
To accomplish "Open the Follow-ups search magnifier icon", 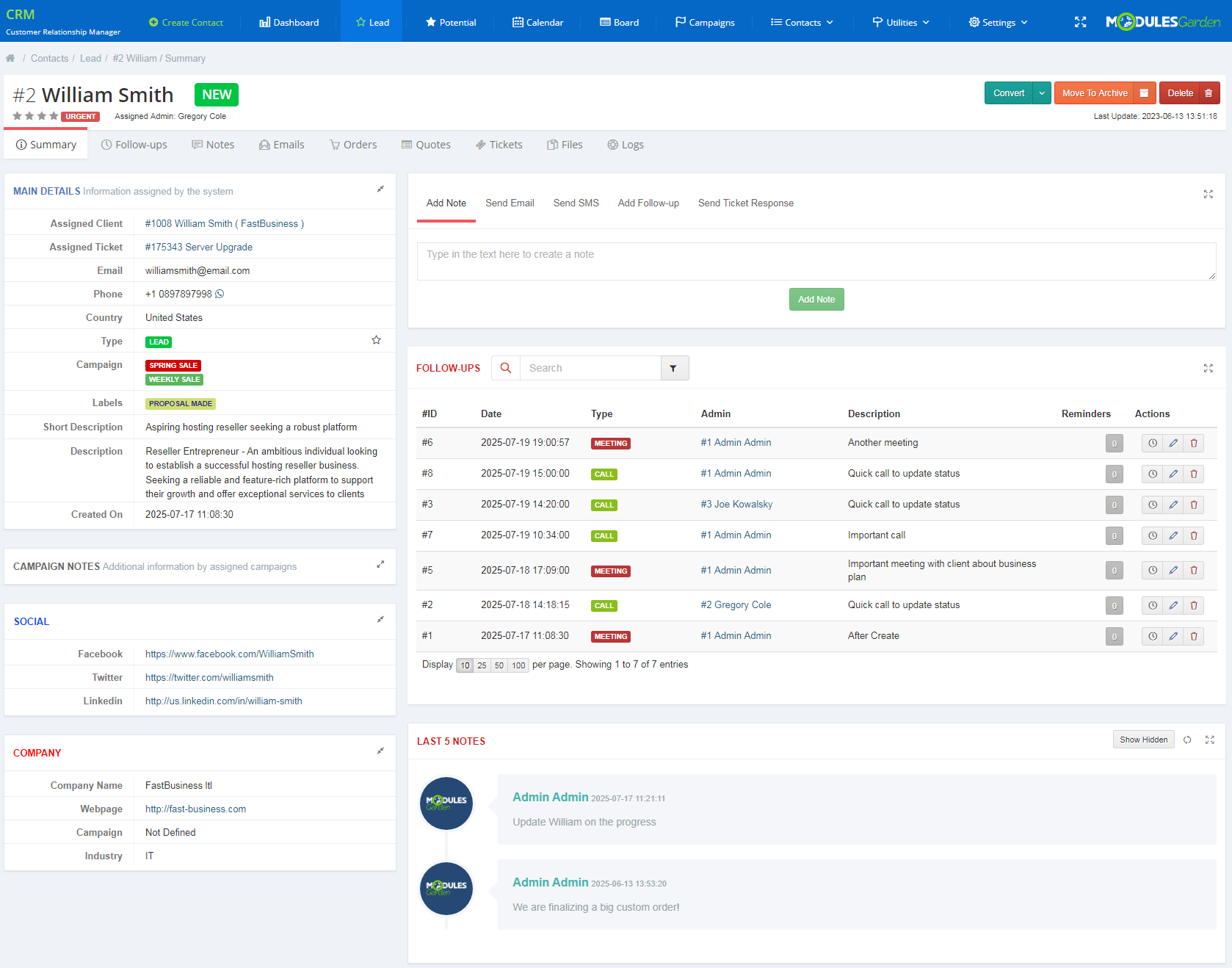I will coord(505,367).
